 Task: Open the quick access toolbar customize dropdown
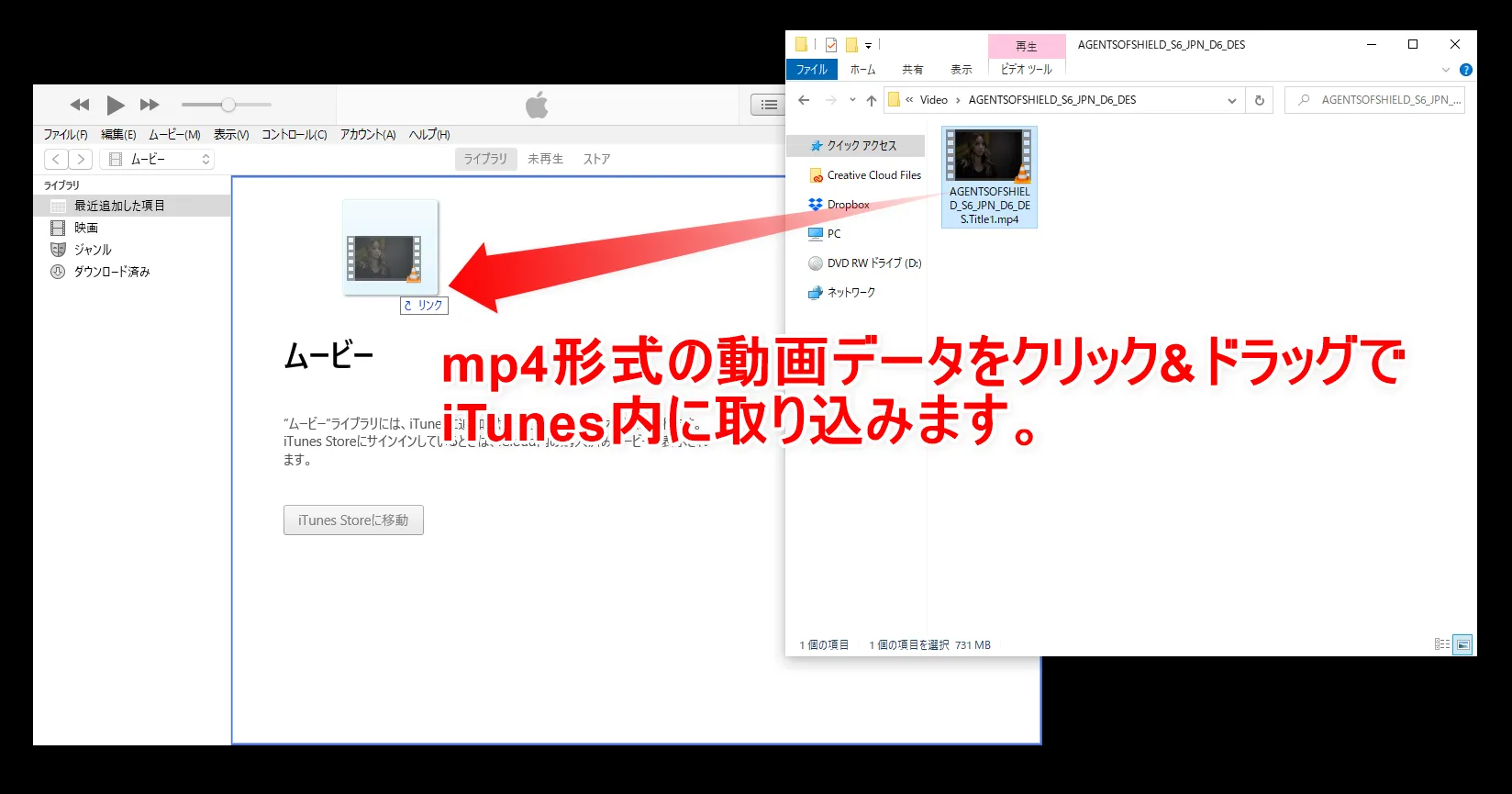pyautogui.click(x=868, y=45)
